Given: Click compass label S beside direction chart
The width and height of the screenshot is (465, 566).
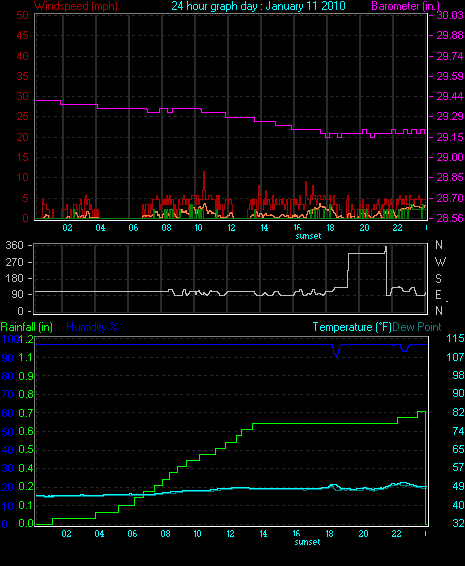Looking at the screenshot, I should point(438,279).
